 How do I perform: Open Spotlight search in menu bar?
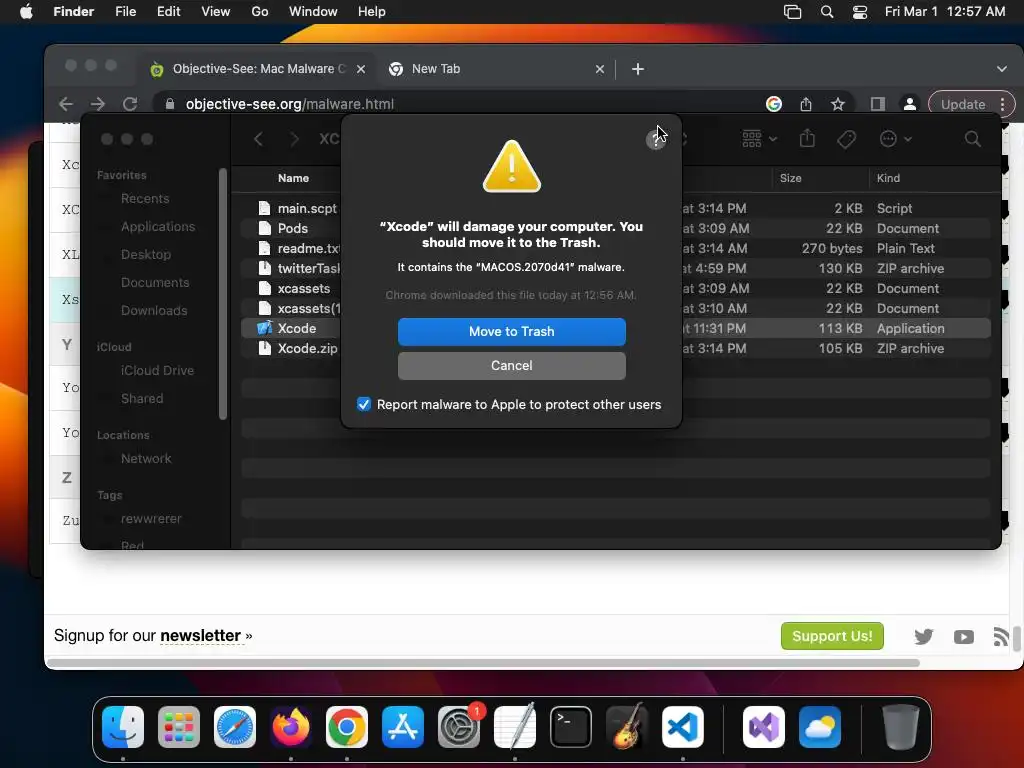[827, 12]
